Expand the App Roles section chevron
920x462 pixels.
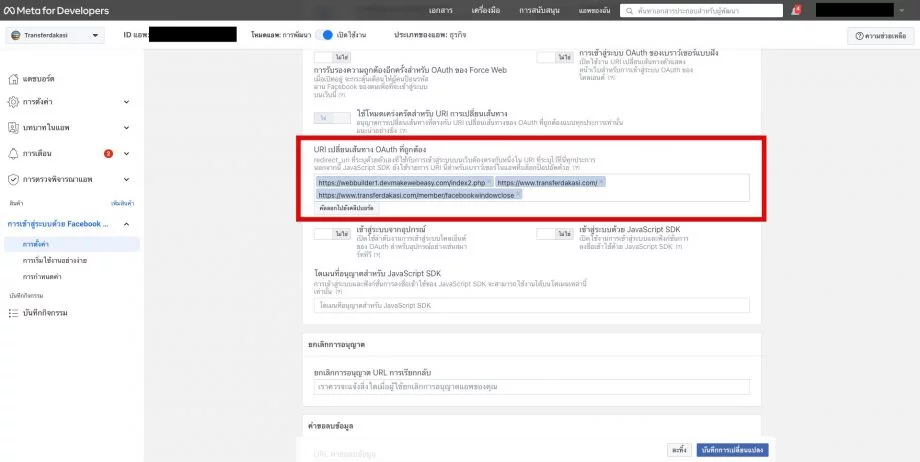[126, 127]
